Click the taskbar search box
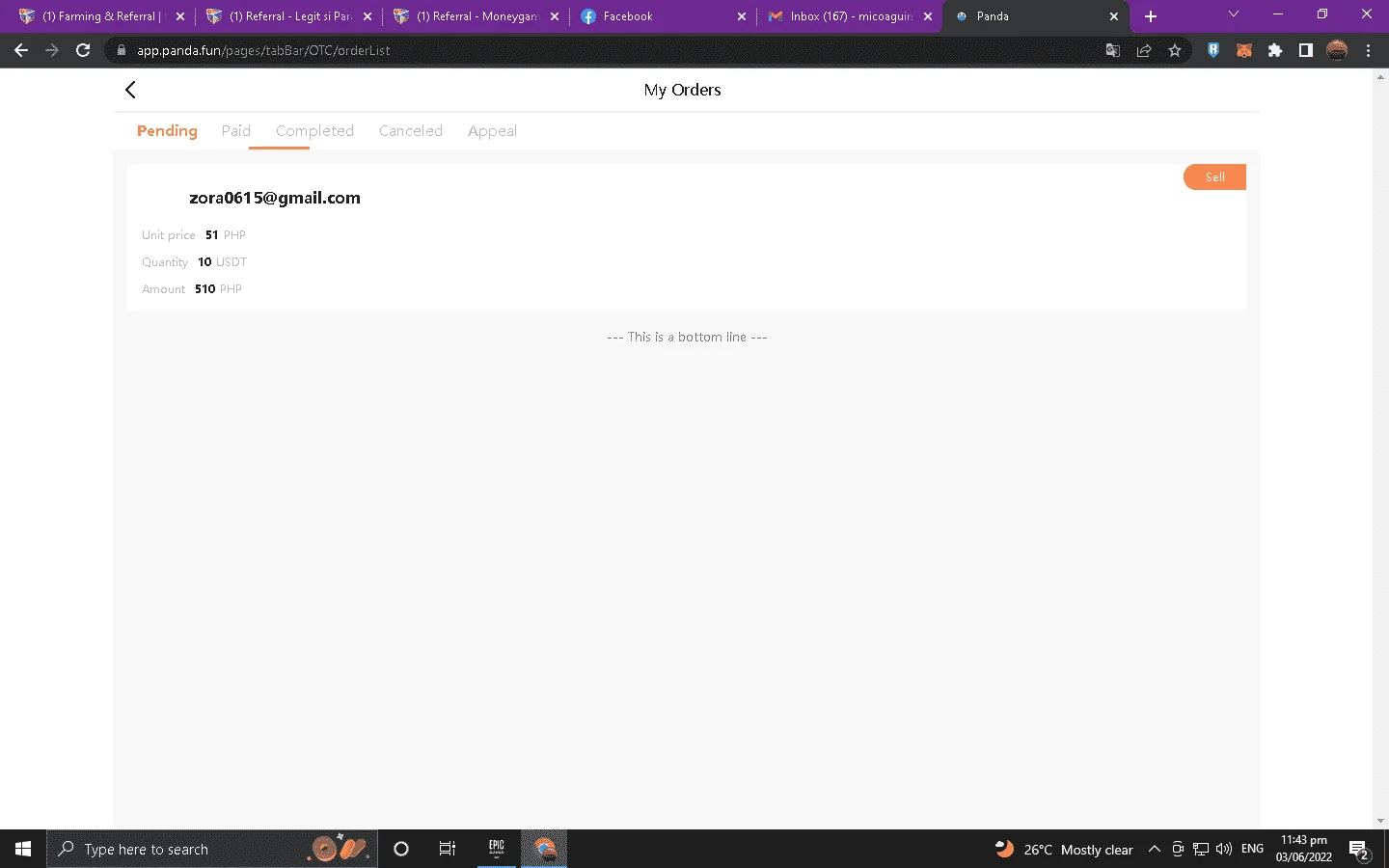Image resolution: width=1389 pixels, height=868 pixels. [212, 849]
